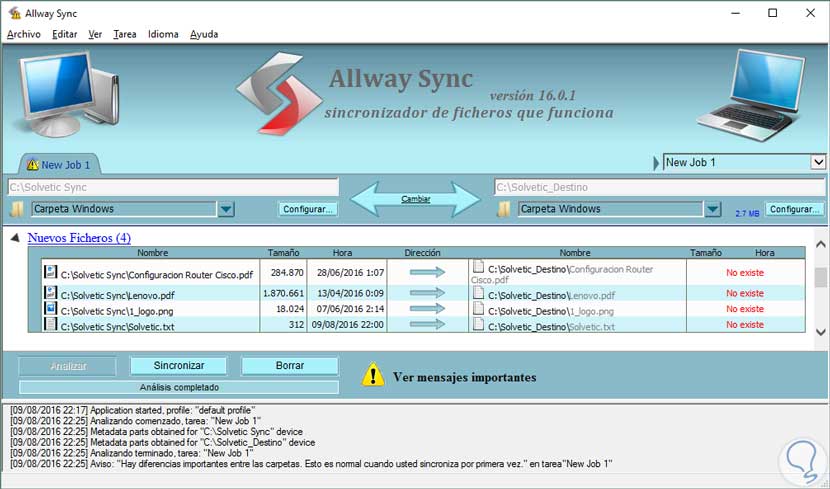Select C:\Solvetic Sync\Solvetic.txt file name

(118, 327)
